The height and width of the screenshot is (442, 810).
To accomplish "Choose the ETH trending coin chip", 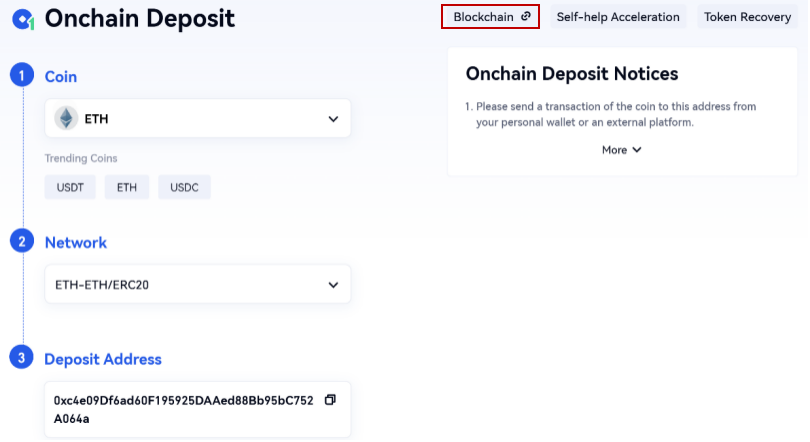I will coord(127,187).
